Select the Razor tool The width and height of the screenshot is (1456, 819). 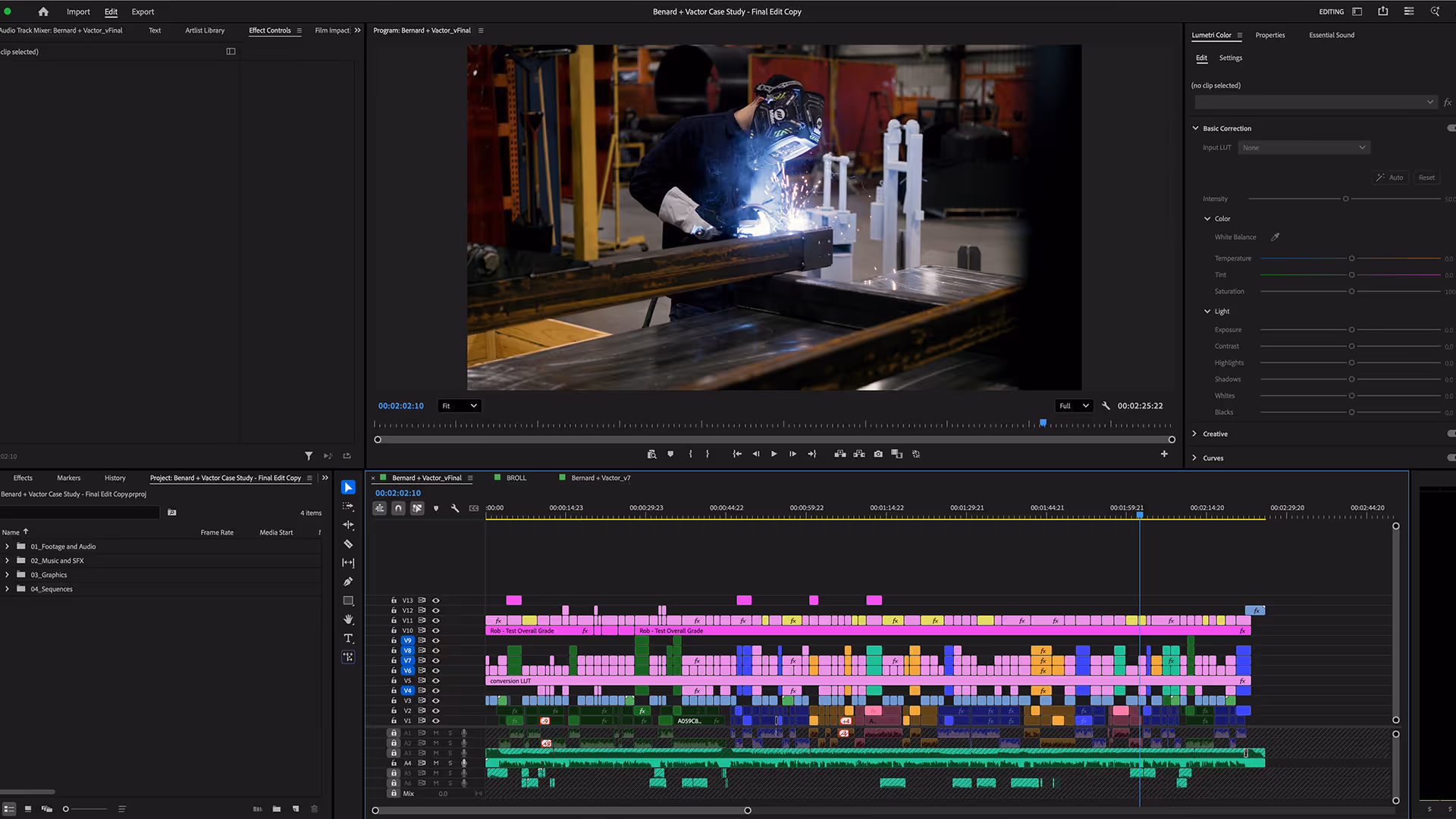click(348, 543)
